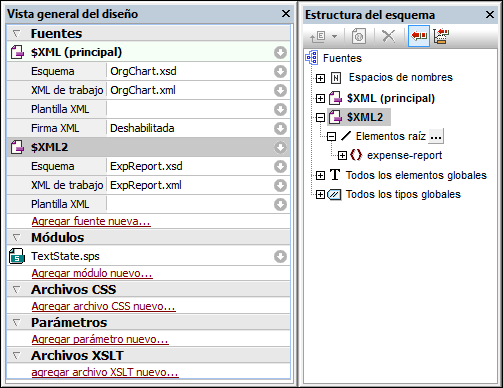Click the down-arrow icon next to ExpReport.xml

[x=280, y=185]
